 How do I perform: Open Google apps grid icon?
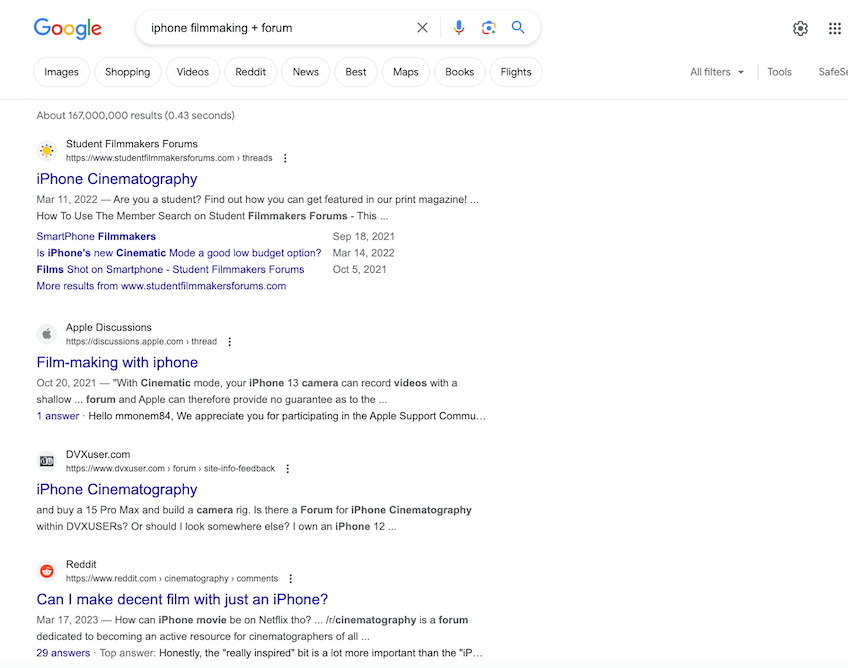(834, 28)
